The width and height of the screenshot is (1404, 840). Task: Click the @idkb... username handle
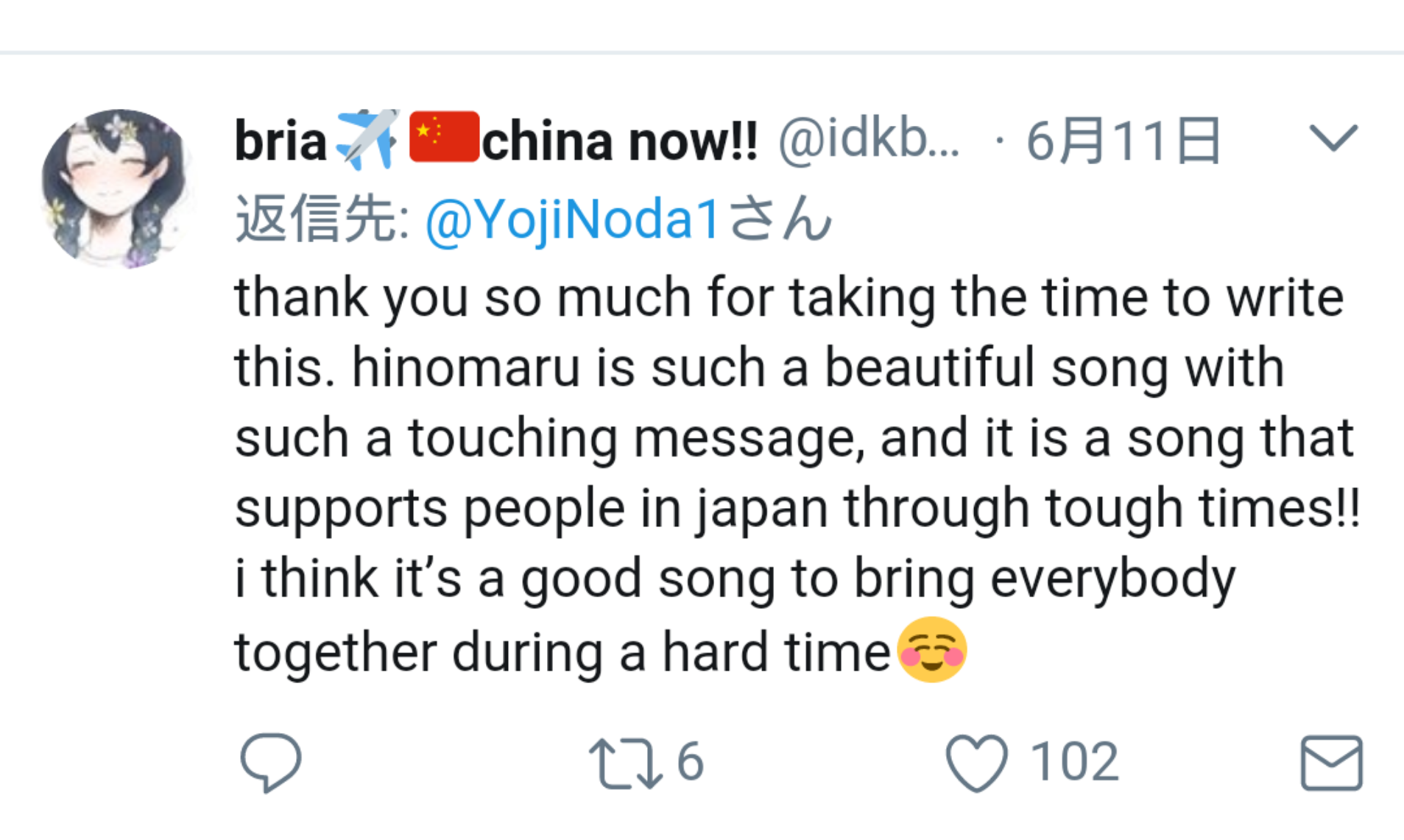tap(869, 140)
